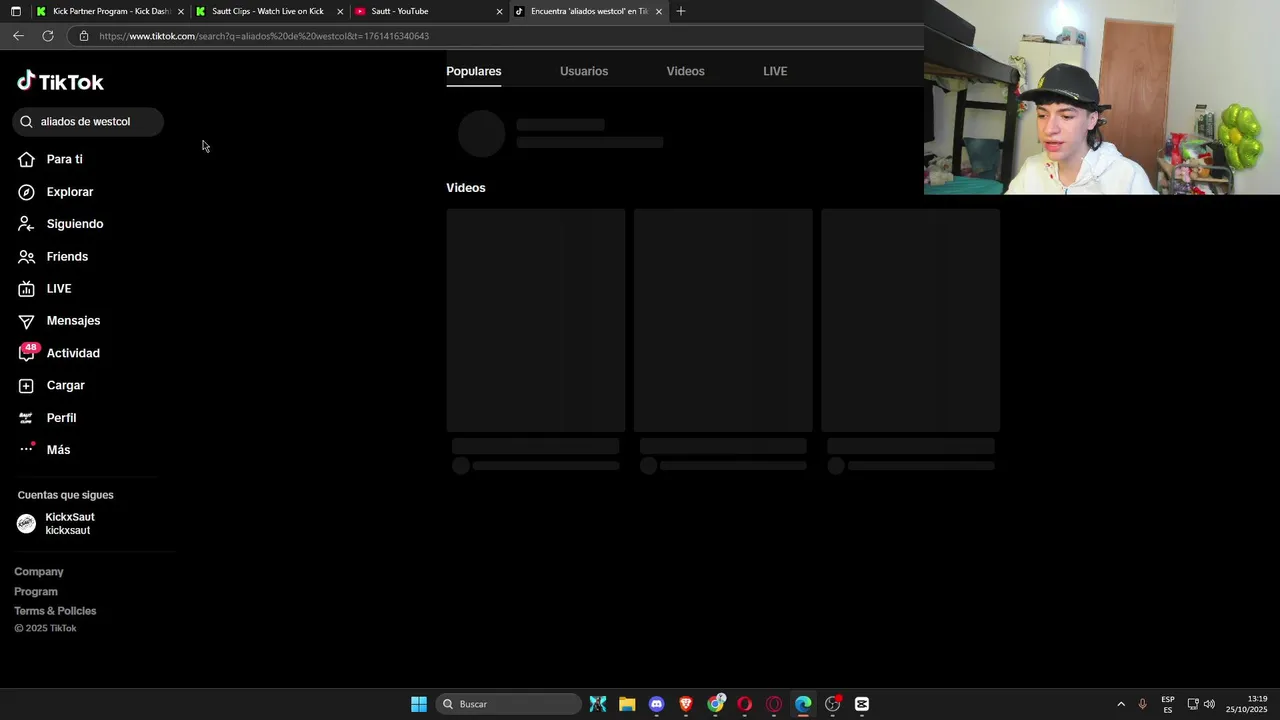Screen dimensions: 1280x720
Task: Open the Program footer link
Action: (x=36, y=592)
